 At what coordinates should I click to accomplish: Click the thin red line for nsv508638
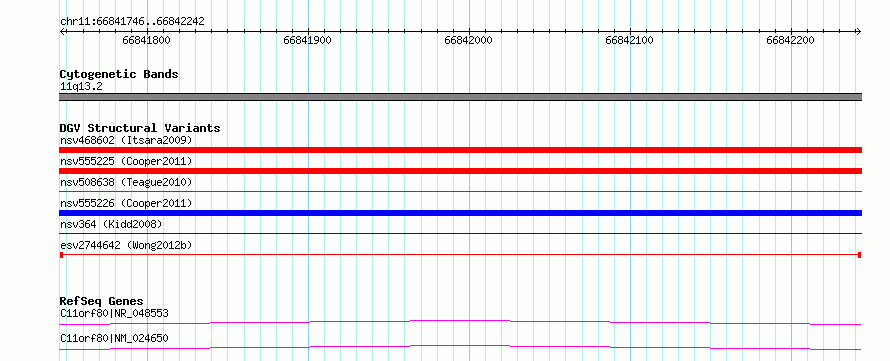click(x=460, y=192)
